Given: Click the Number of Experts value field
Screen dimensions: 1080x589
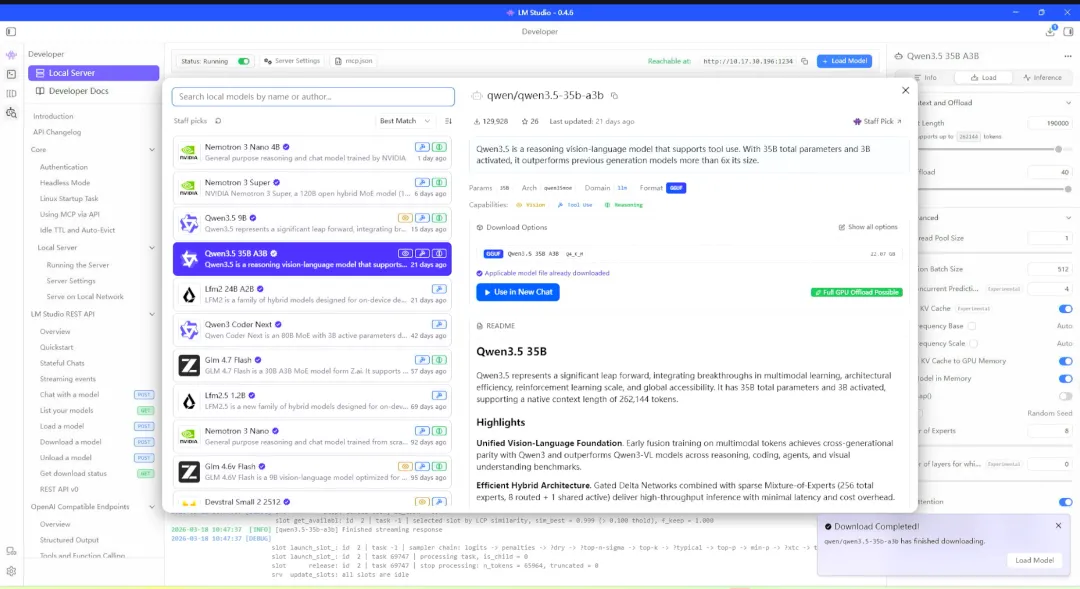Looking at the screenshot, I should click(x=1050, y=431).
